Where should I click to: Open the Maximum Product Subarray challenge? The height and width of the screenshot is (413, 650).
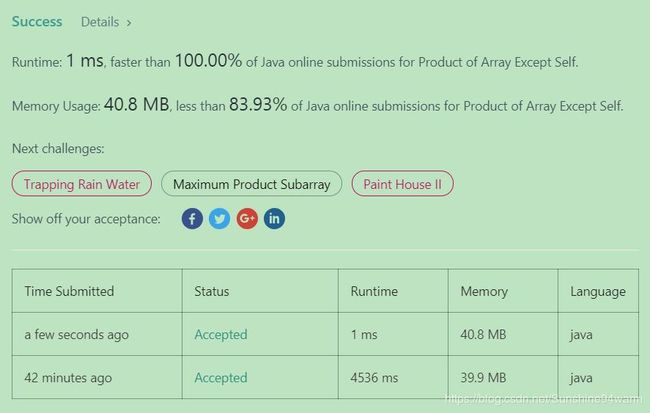pyautogui.click(x=252, y=184)
